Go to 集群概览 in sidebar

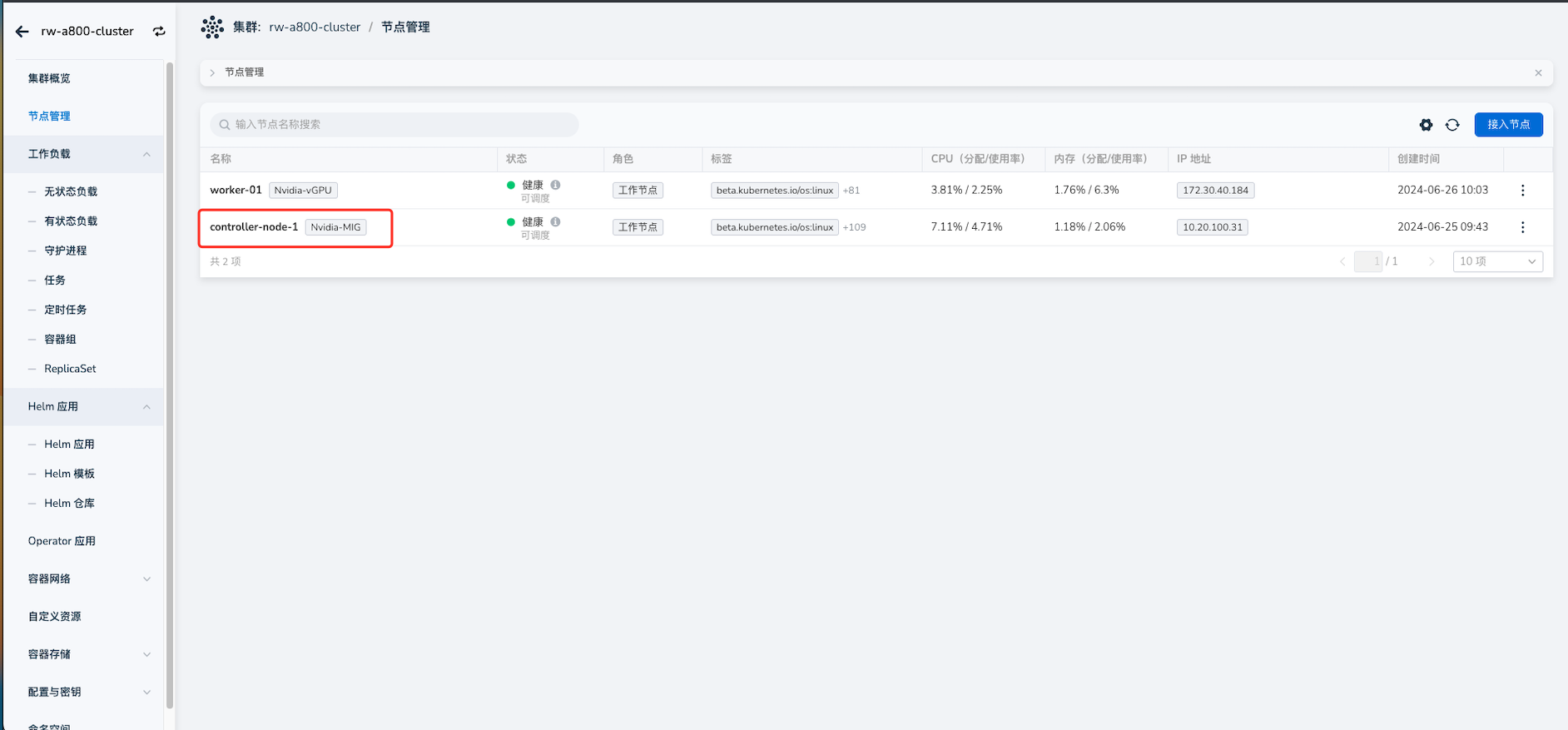pyautogui.click(x=49, y=78)
